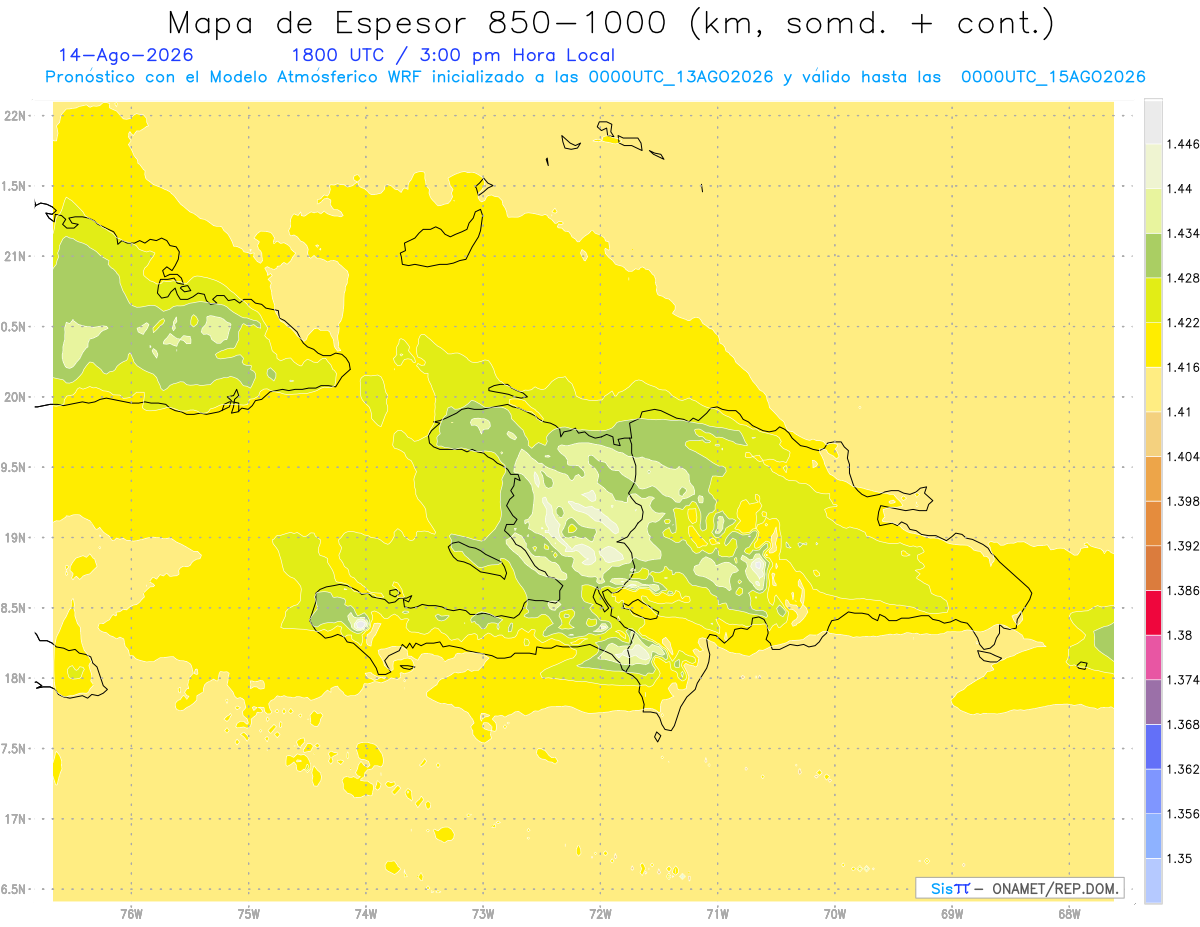Click the legend value '1.446'
Image resolution: width=1200 pixels, height=927 pixels.
(x=1182, y=144)
